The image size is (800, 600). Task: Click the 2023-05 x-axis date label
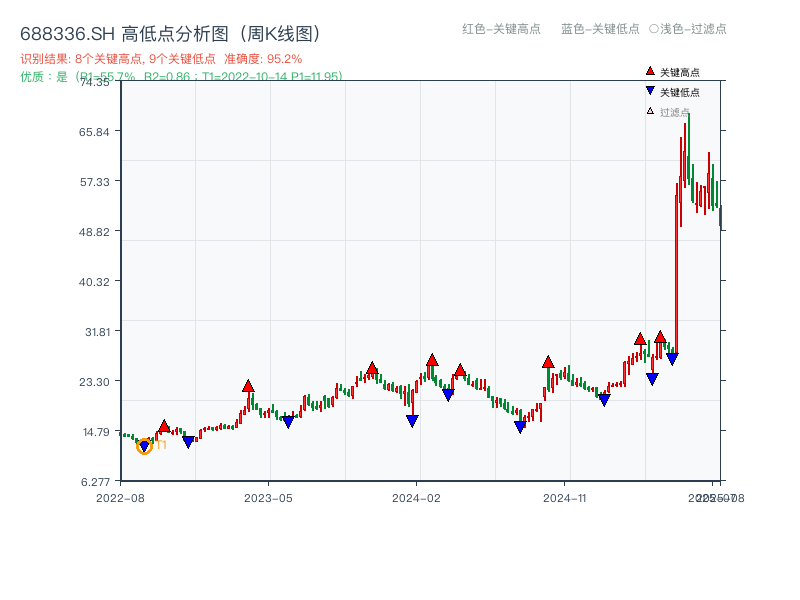coord(268,498)
